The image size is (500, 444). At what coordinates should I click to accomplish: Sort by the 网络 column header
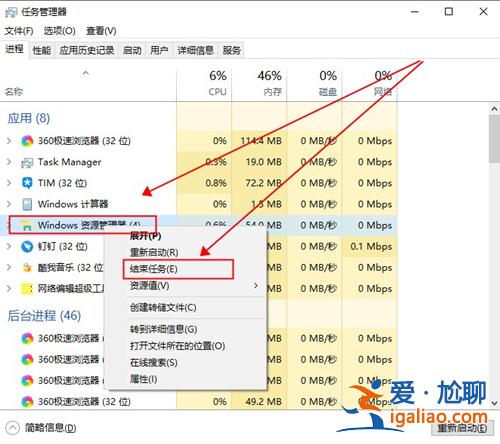pyautogui.click(x=370, y=83)
